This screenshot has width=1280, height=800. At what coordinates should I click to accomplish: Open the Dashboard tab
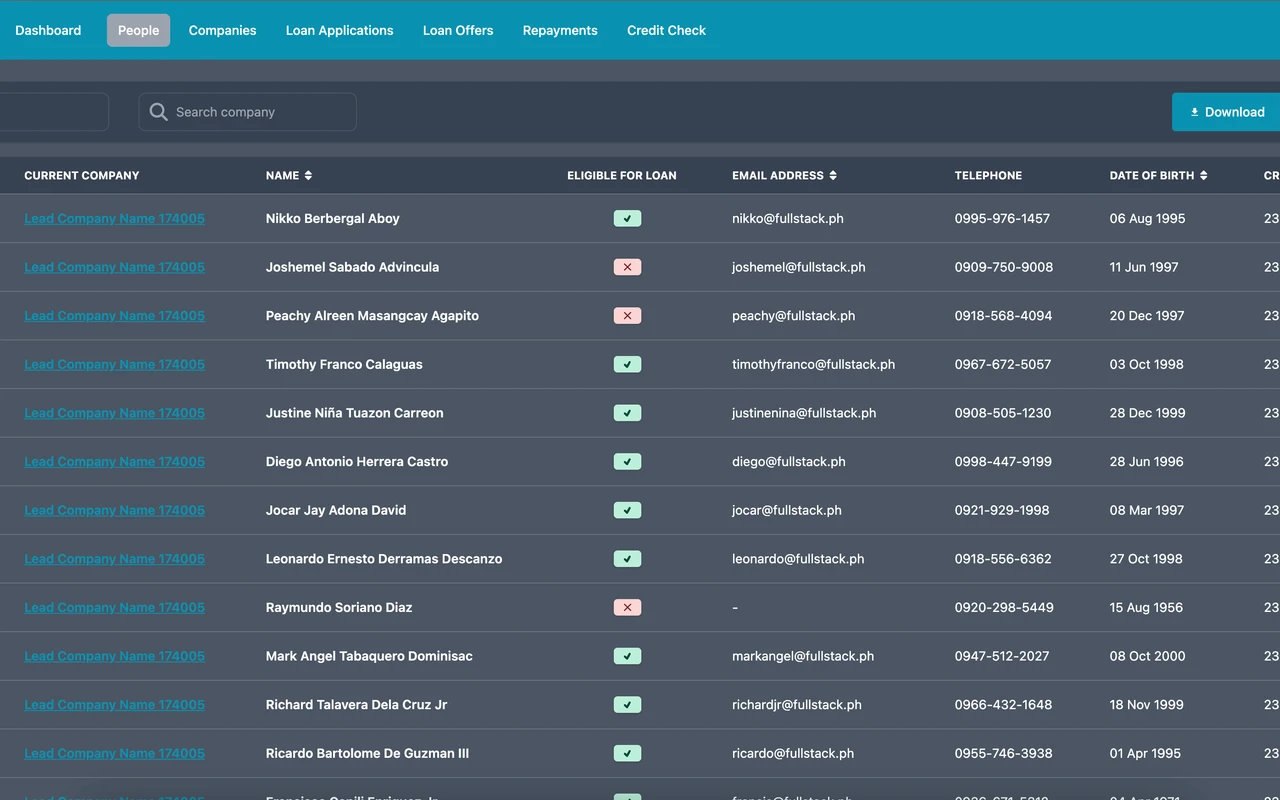[48, 30]
